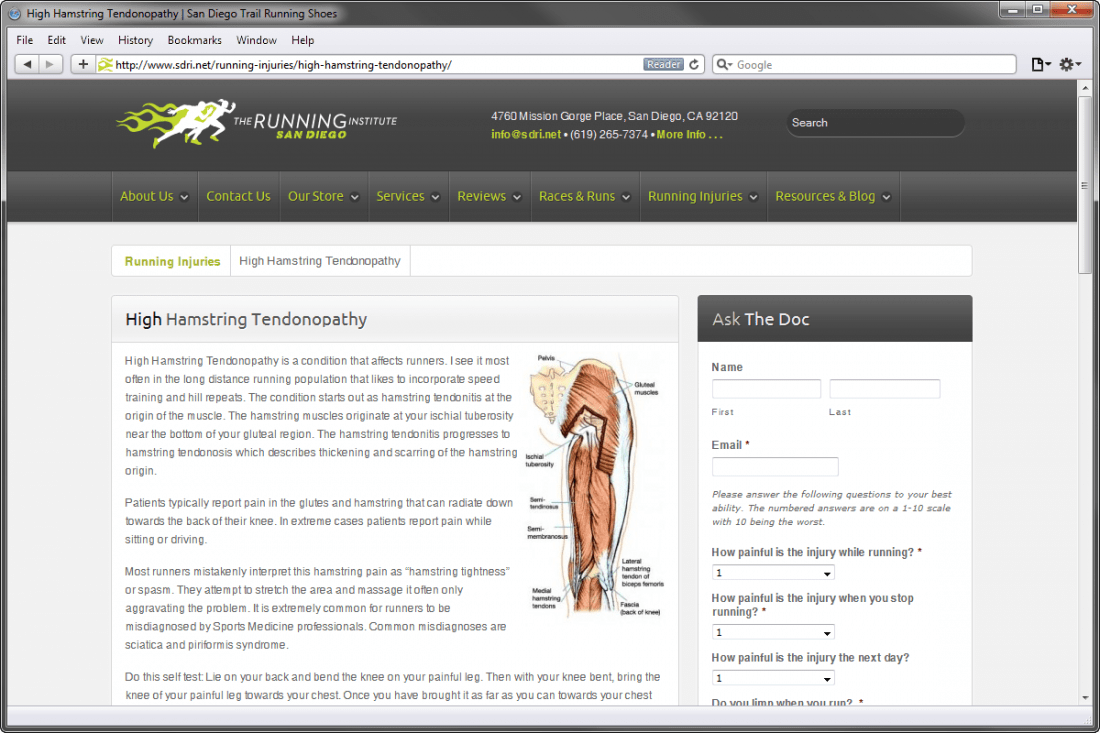Open the page menu icon

click(x=1041, y=65)
